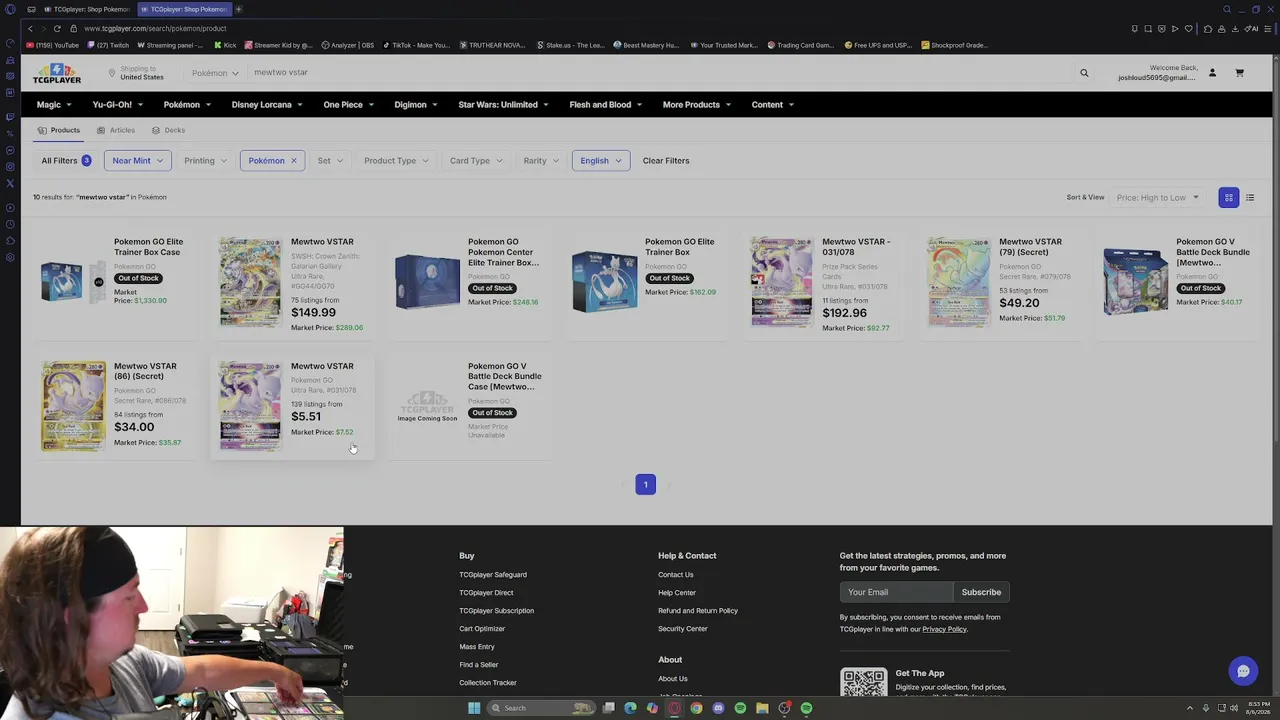
Task: Open the Refund and Return Policy link
Action: click(698, 611)
